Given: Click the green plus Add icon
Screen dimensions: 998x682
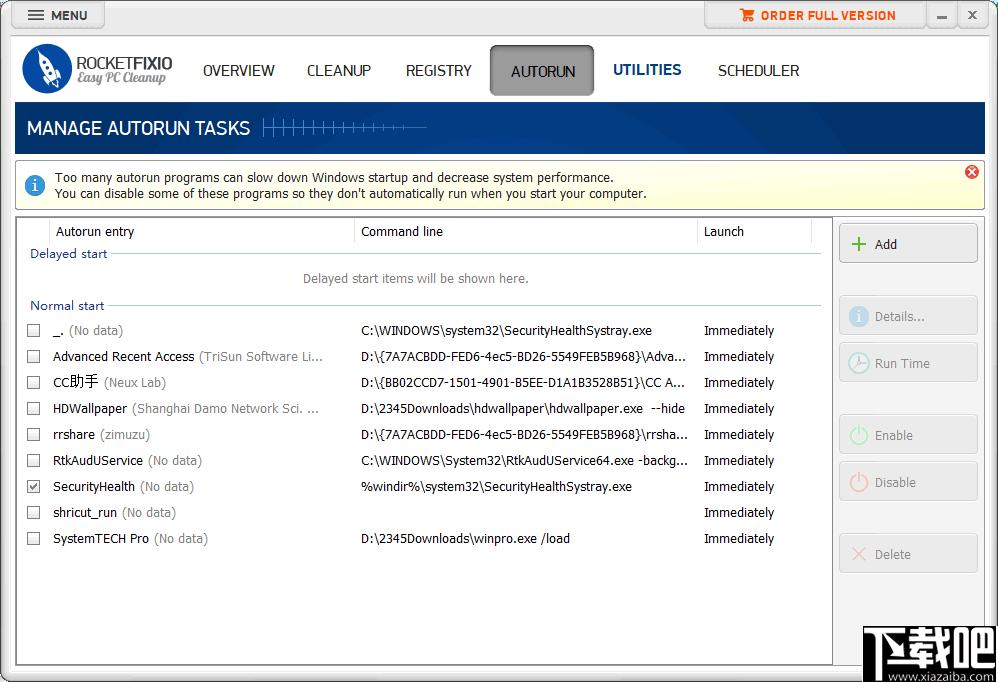Looking at the screenshot, I should pos(859,244).
